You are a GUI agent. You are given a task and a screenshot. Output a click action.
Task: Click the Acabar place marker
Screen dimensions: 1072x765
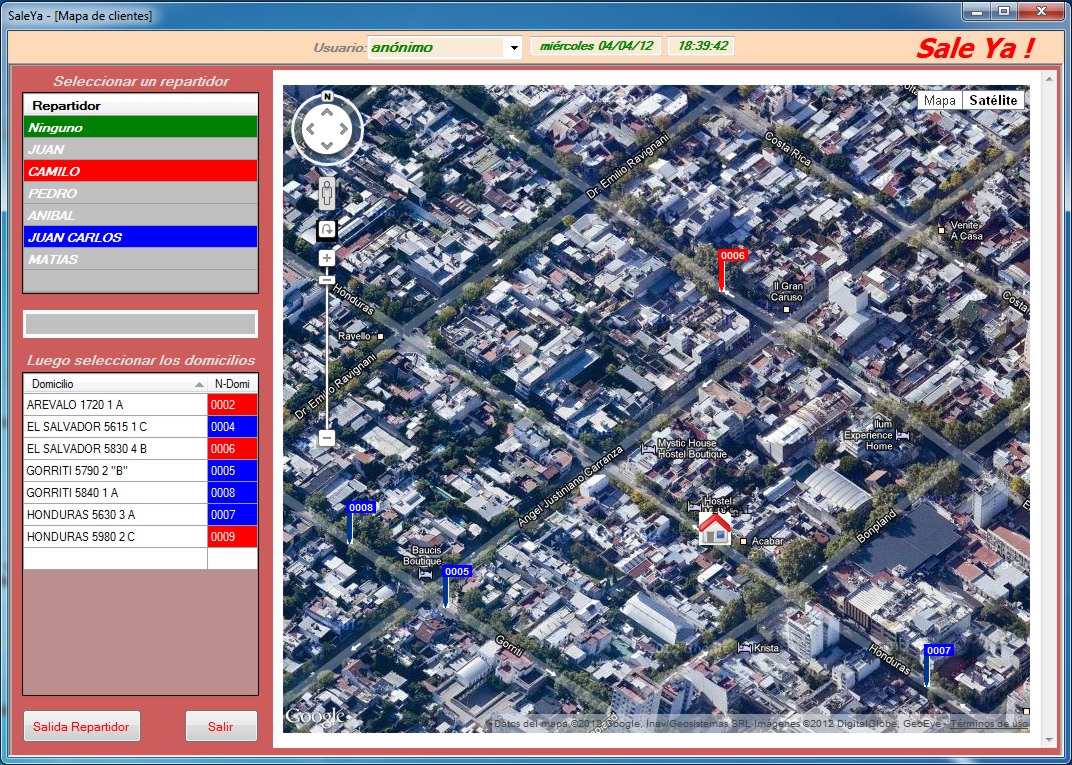pos(744,541)
